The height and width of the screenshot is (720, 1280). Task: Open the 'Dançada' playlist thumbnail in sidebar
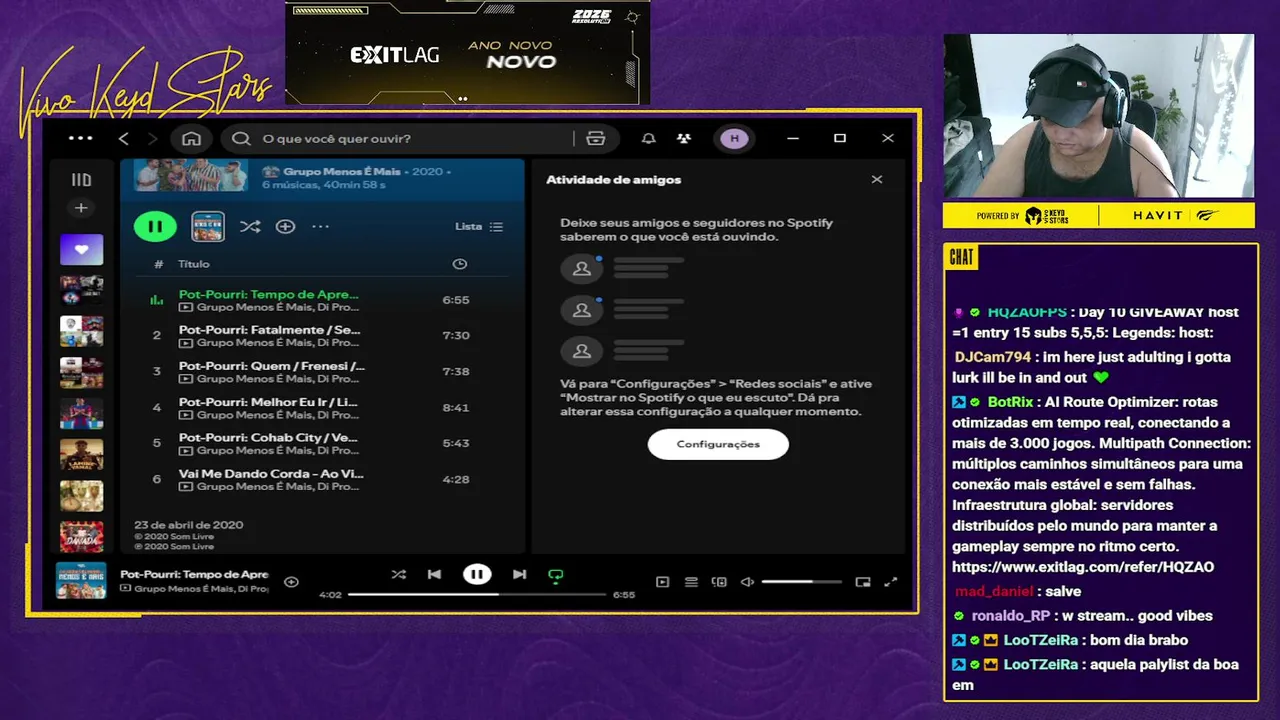pos(81,537)
